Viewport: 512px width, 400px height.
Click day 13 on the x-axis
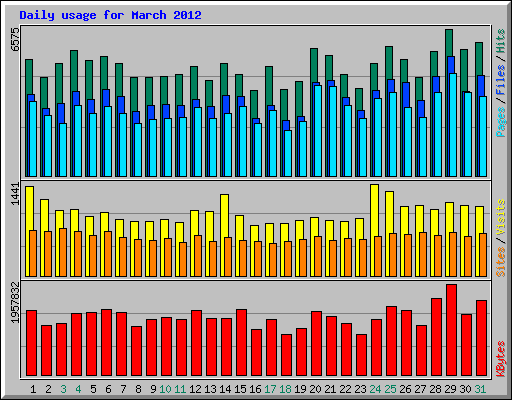coord(210,389)
